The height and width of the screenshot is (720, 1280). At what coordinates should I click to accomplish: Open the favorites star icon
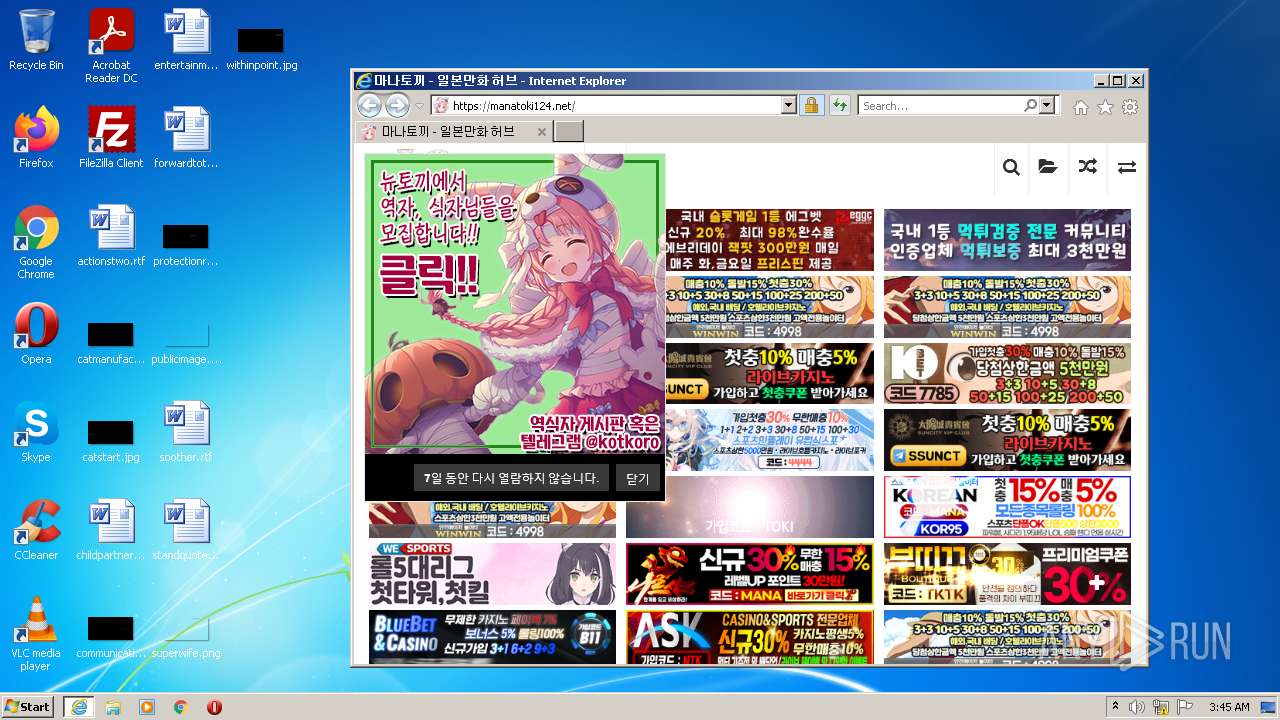[1105, 107]
